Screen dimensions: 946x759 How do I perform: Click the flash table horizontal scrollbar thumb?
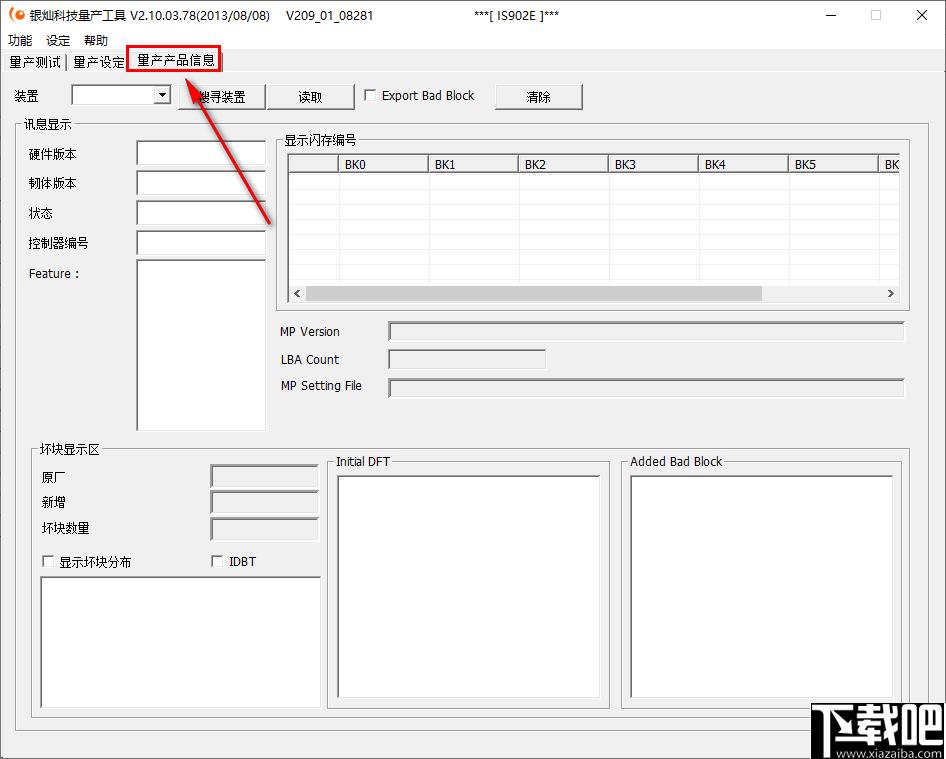pyautogui.click(x=533, y=293)
